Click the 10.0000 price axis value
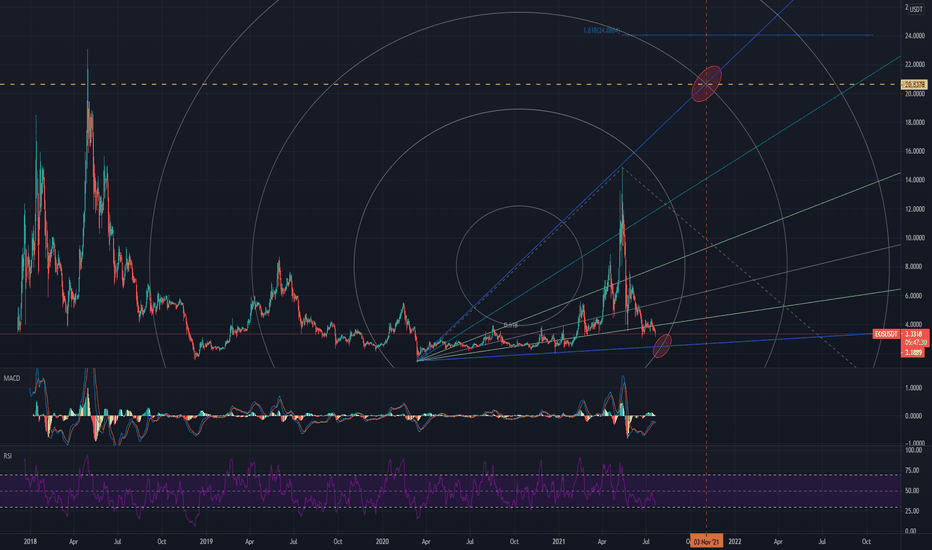932x550 pixels. pos(914,238)
